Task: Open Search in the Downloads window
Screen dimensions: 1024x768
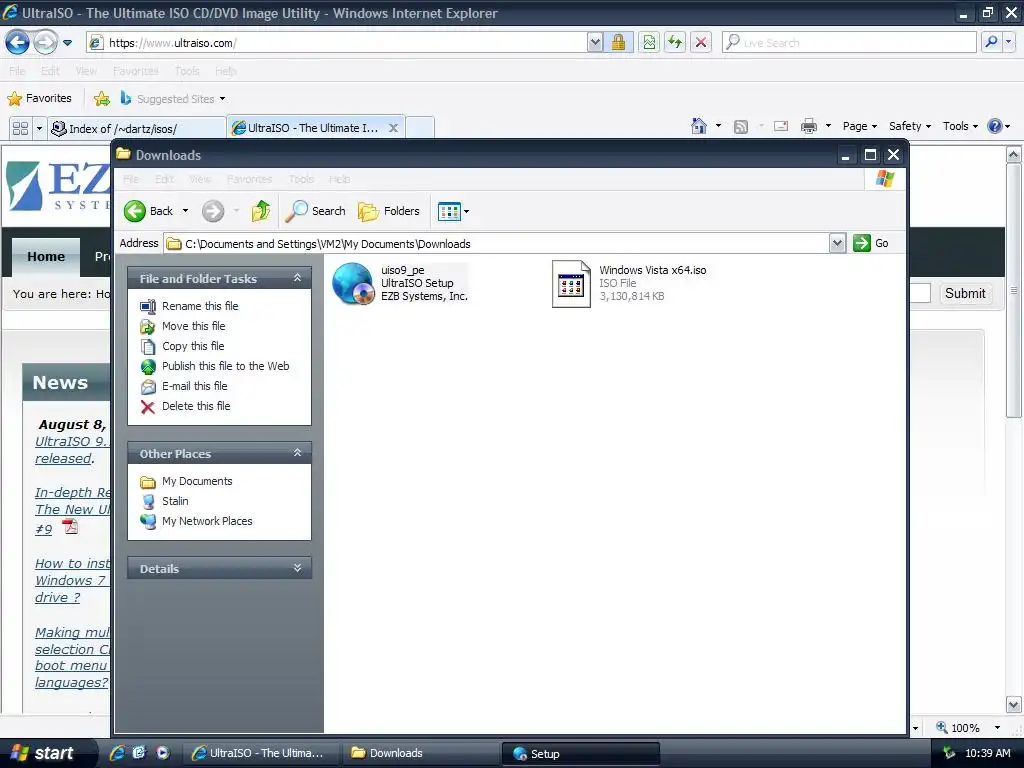Action: [315, 211]
